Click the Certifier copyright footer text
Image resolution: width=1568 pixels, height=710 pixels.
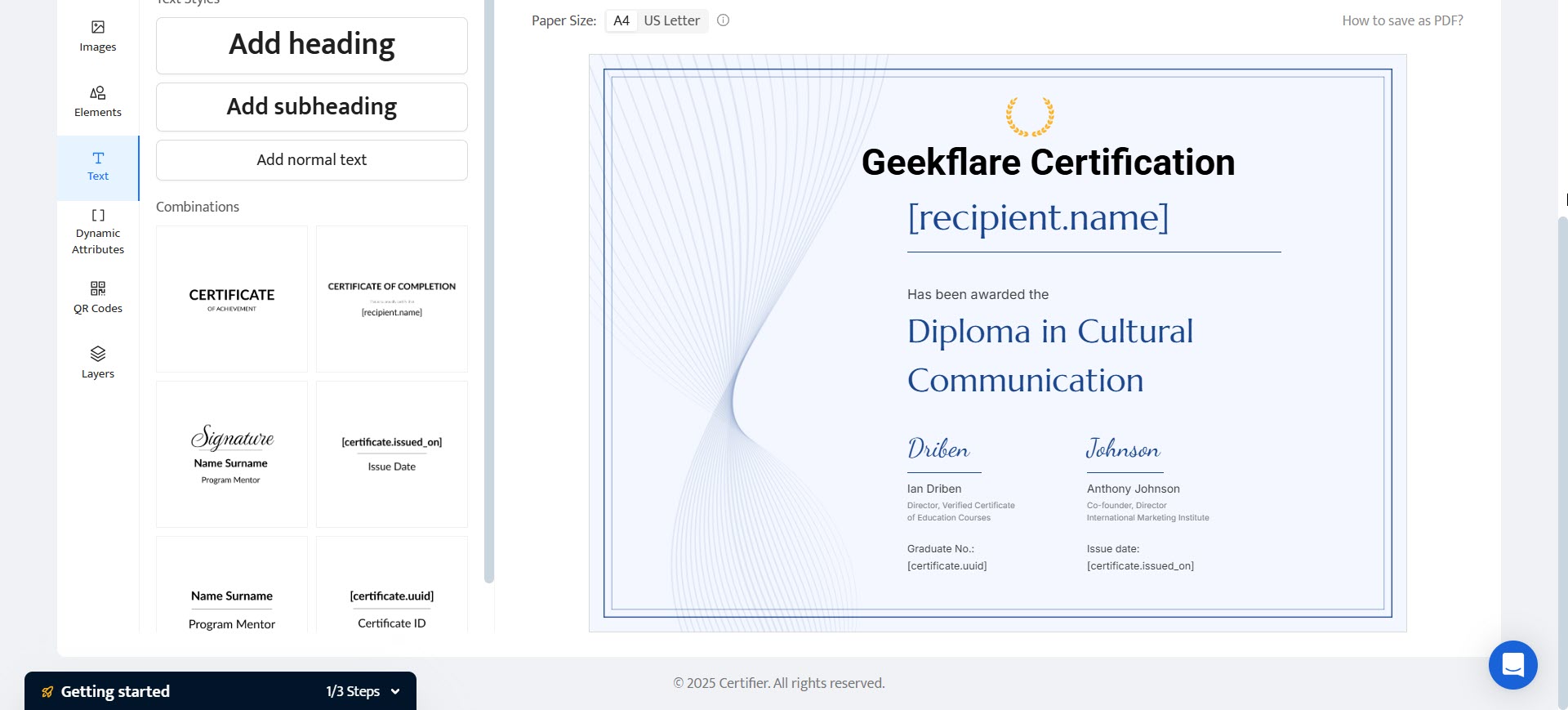(778, 683)
